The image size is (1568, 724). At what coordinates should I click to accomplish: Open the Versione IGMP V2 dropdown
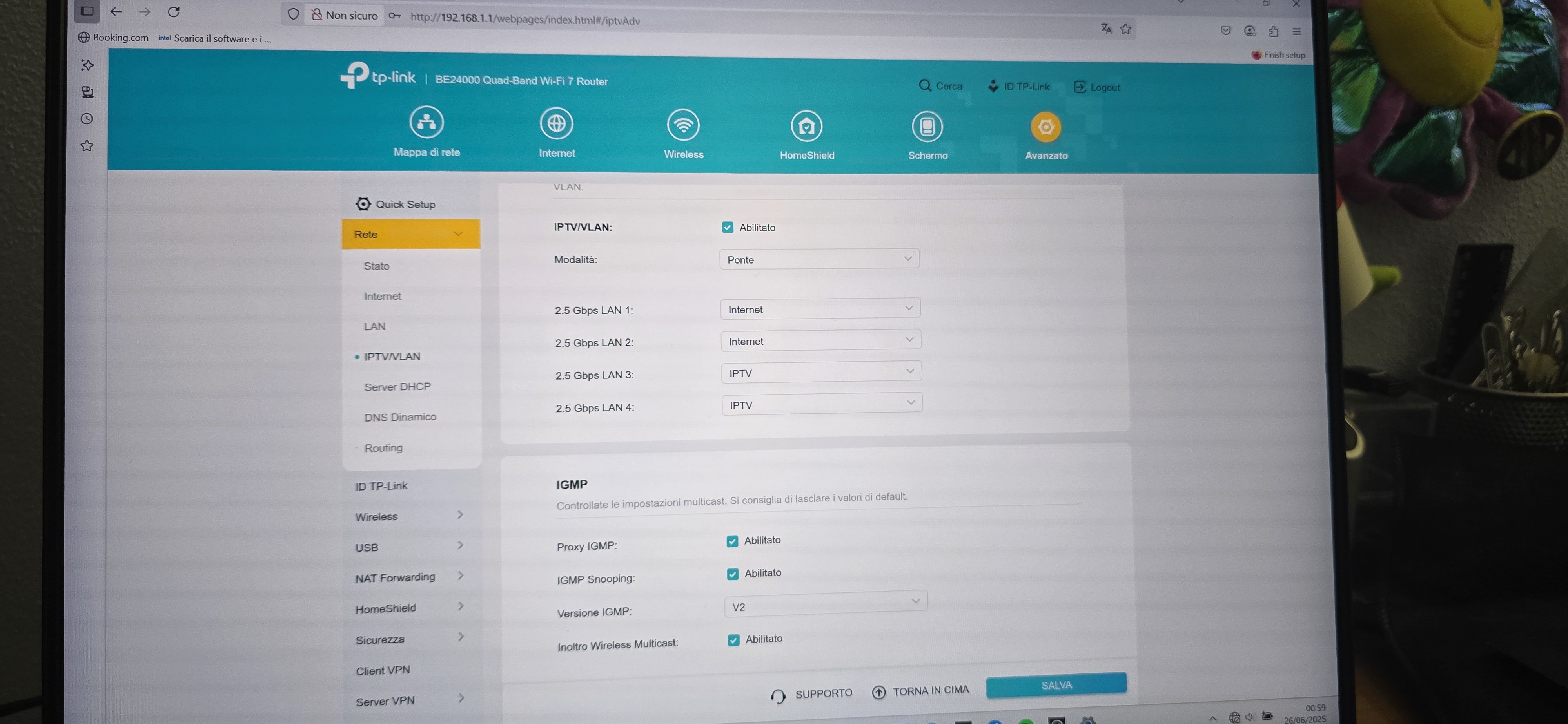coord(825,604)
